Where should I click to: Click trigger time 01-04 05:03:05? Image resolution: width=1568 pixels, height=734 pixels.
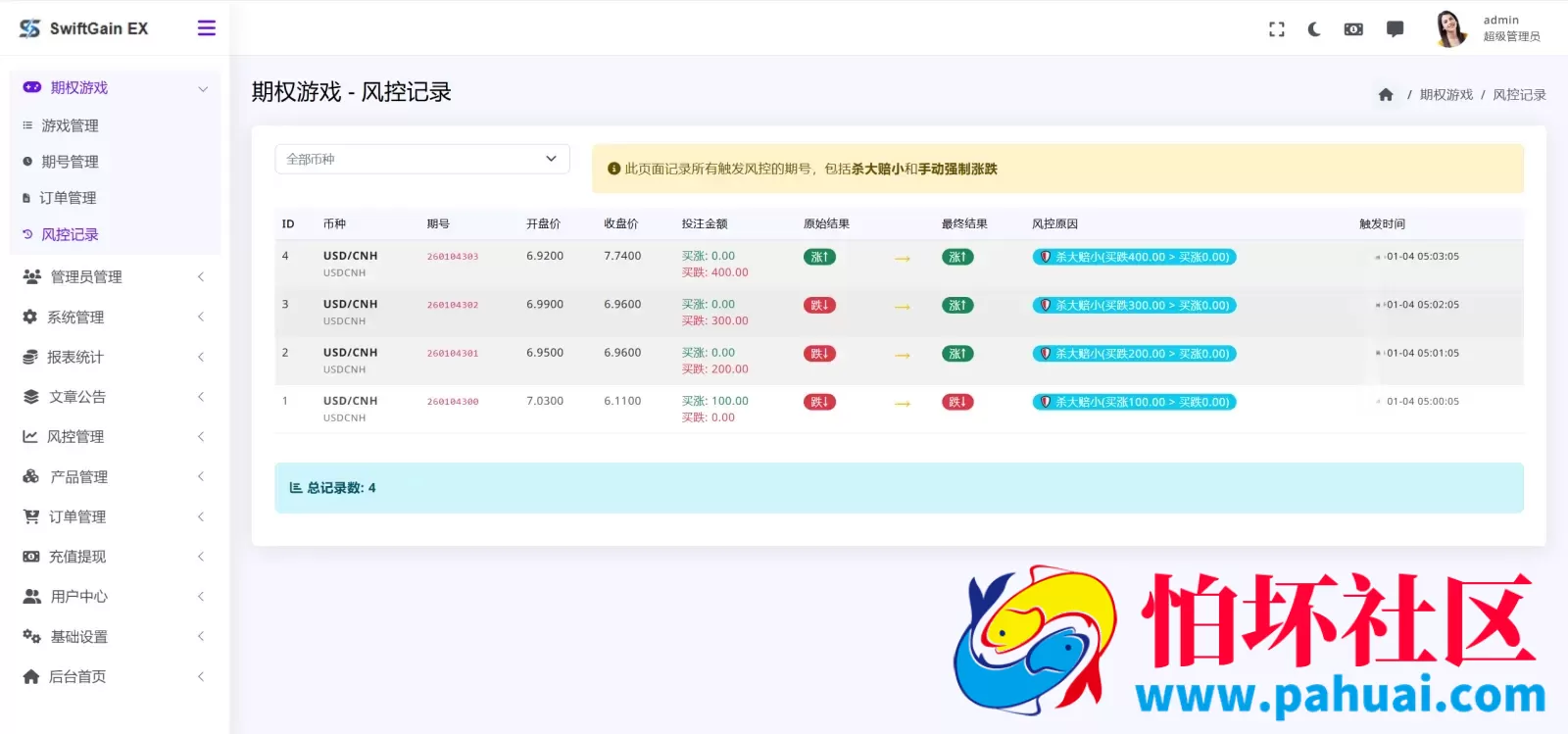click(1422, 257)
